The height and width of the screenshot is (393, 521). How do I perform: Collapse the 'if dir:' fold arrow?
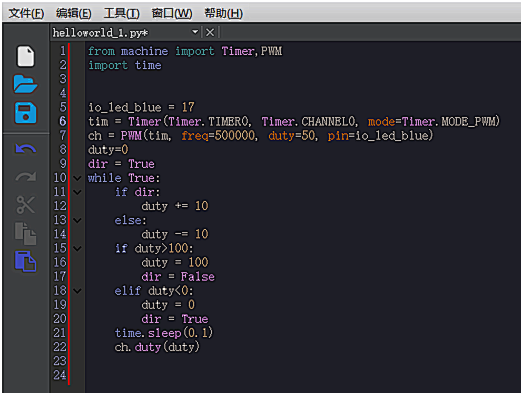77,192
